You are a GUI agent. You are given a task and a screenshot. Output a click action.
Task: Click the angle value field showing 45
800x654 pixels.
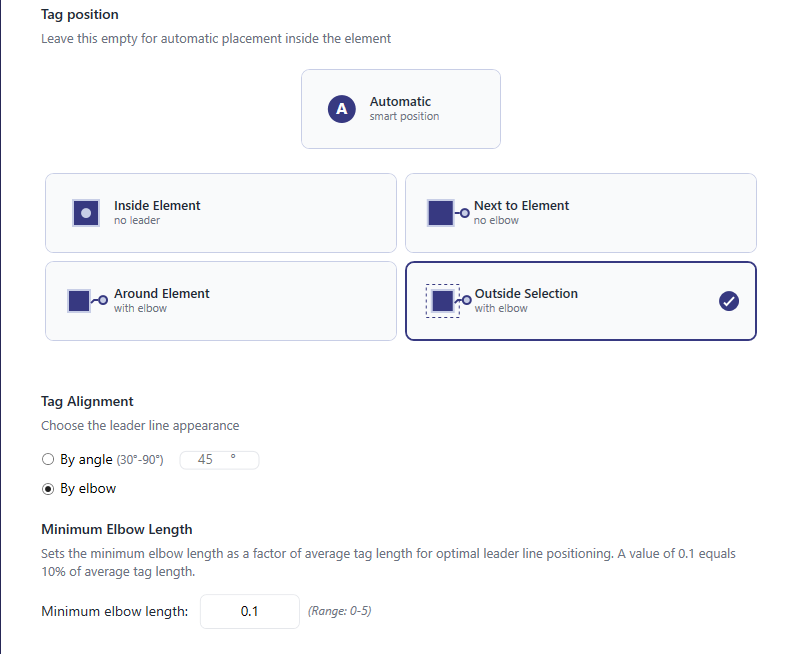(x=219, y=460)
